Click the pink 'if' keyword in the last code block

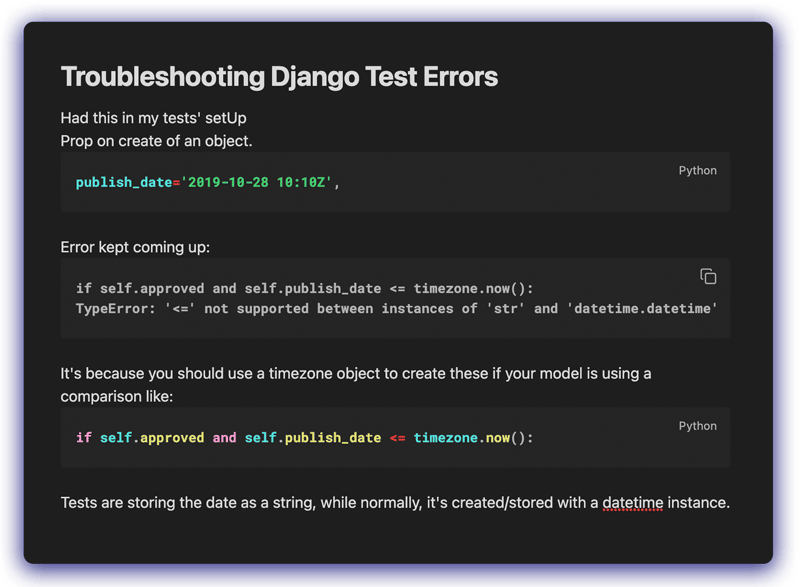84,438
